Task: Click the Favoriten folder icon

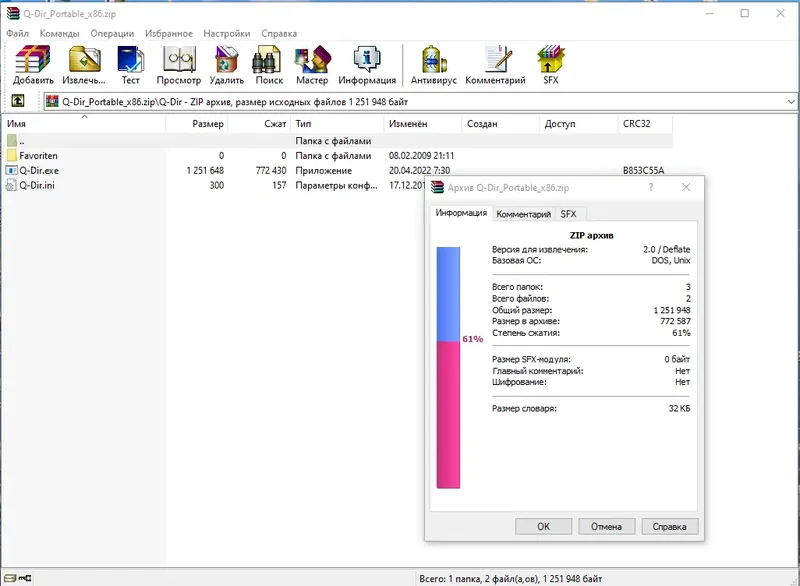Action: coord(12,156)
